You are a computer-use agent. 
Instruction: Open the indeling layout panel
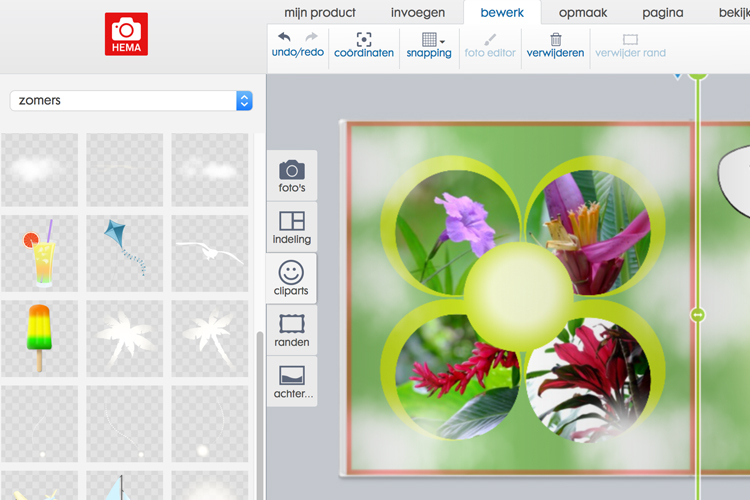click(x=292, y=227)
